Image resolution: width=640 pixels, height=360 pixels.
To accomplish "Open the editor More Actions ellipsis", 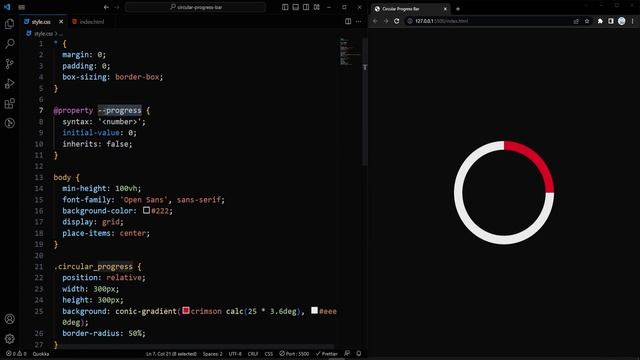I will [358, 22].
